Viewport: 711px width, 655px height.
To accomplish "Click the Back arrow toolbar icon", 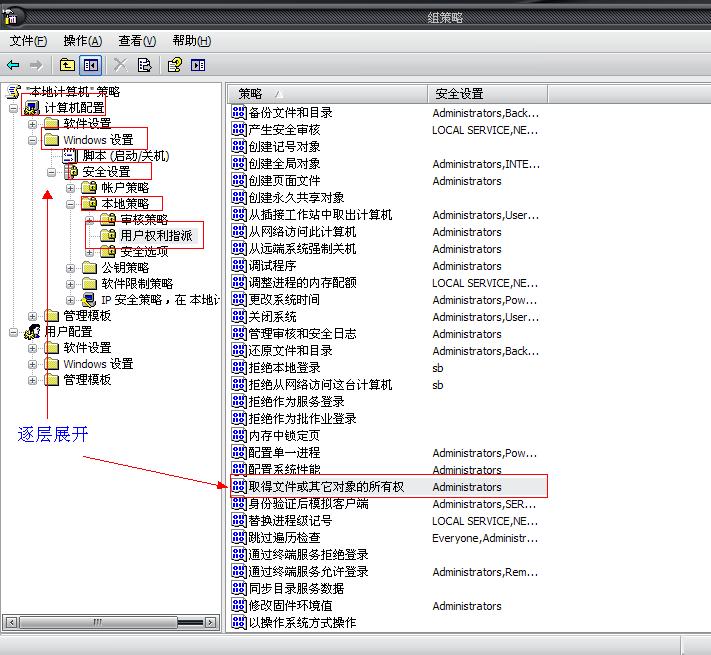I will tap(13, 65).
